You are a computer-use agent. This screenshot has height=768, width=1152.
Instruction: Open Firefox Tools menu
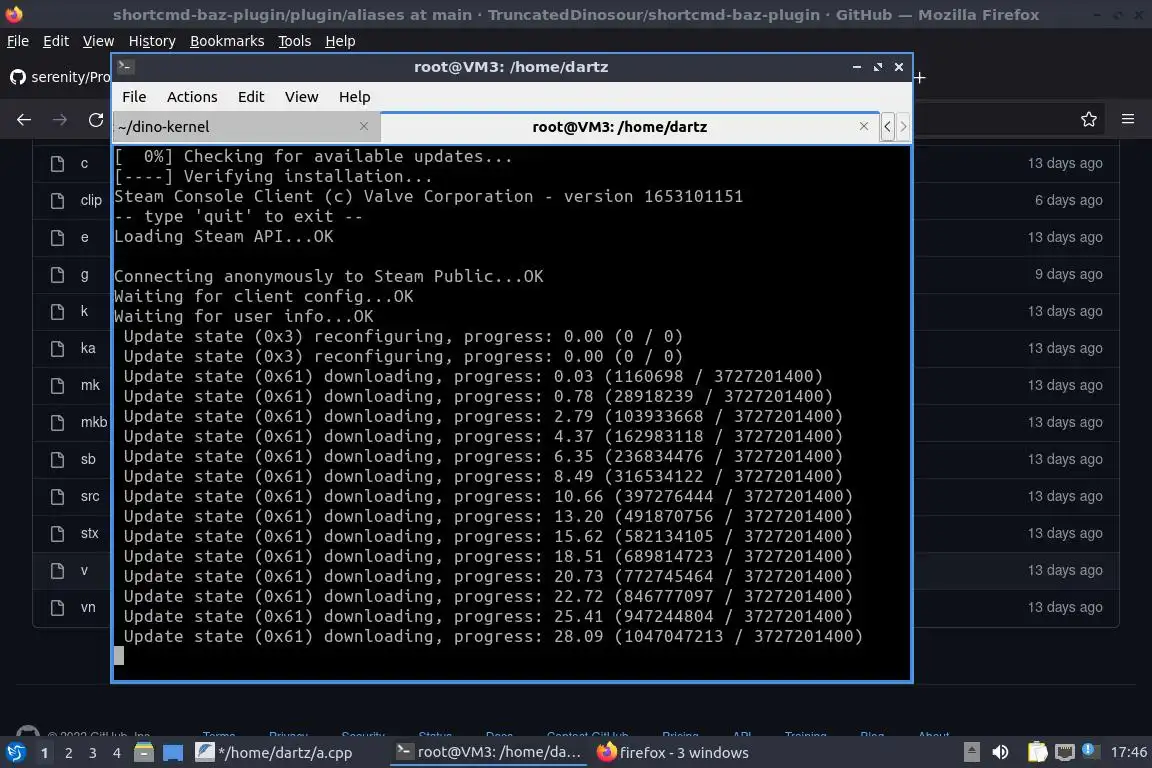(x=295, y=41)
